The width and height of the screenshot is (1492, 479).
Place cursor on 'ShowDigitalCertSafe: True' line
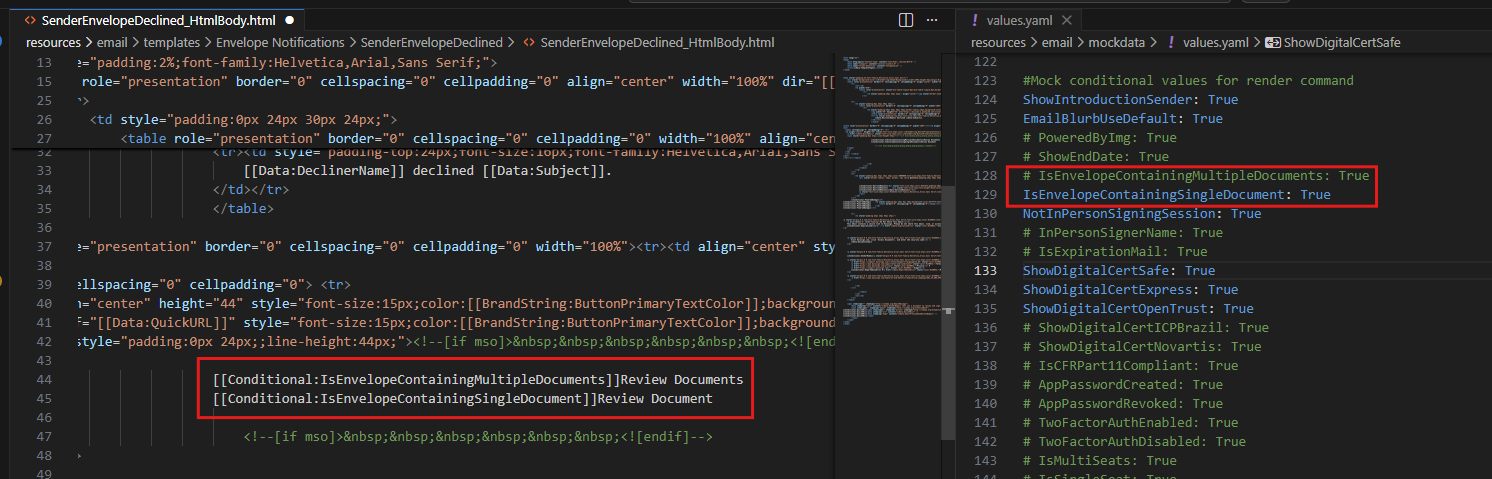pos(1119,270)
